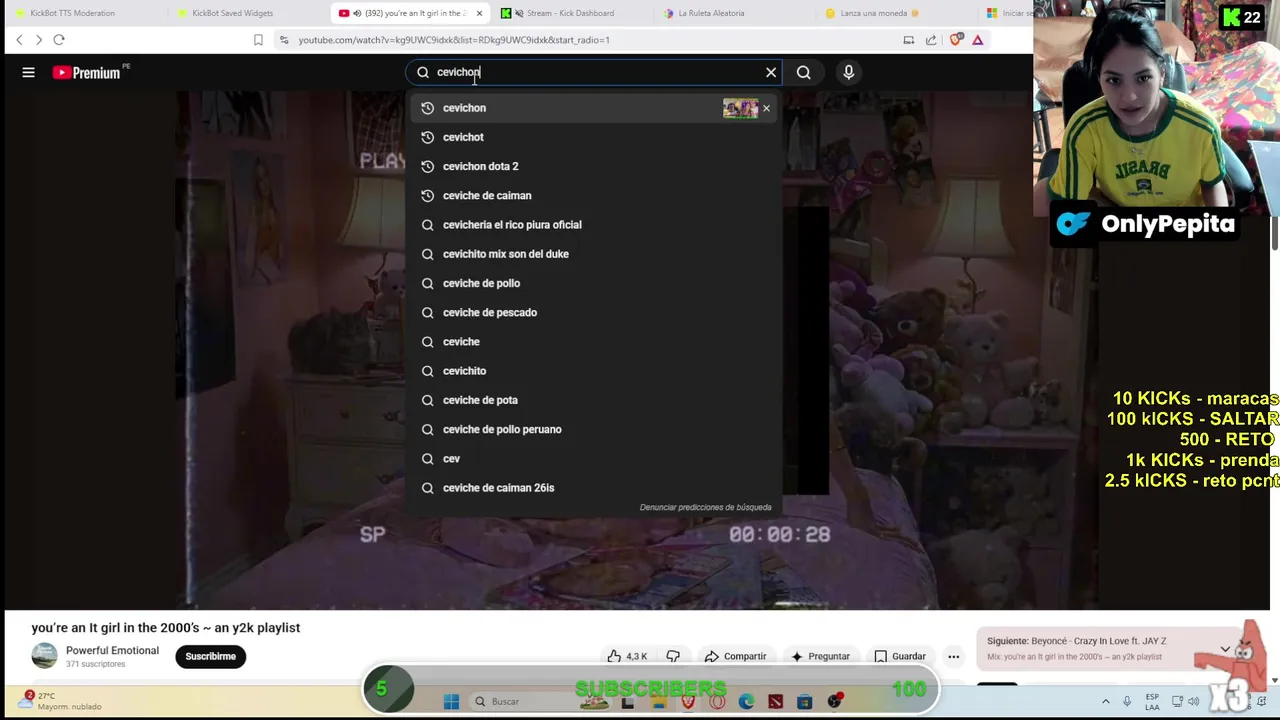Screen dimensions: 1280x720
Task: Open more actions three-dot menu
Action: (953, 656)
